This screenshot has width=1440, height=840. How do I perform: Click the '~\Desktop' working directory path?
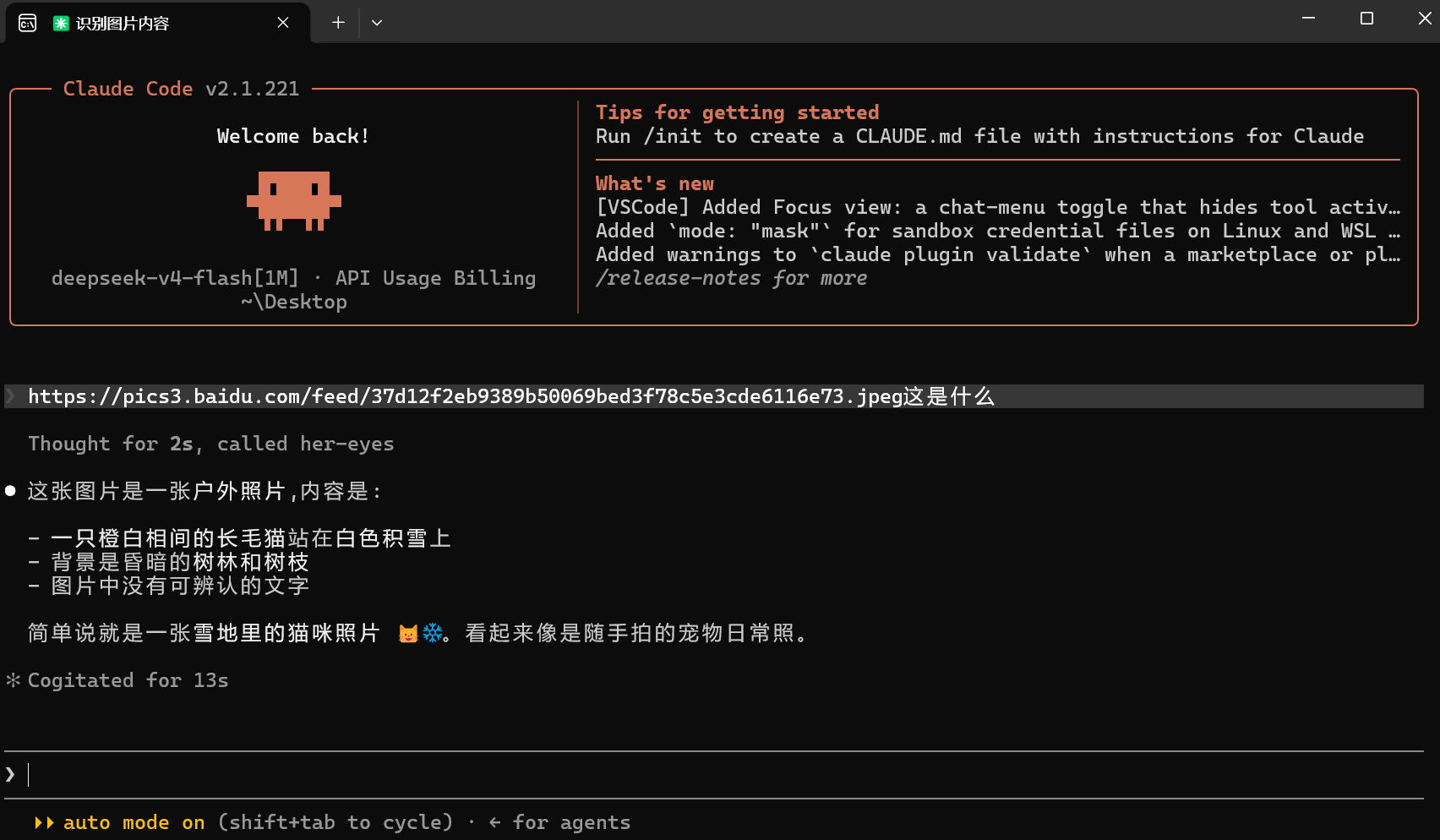294,302
